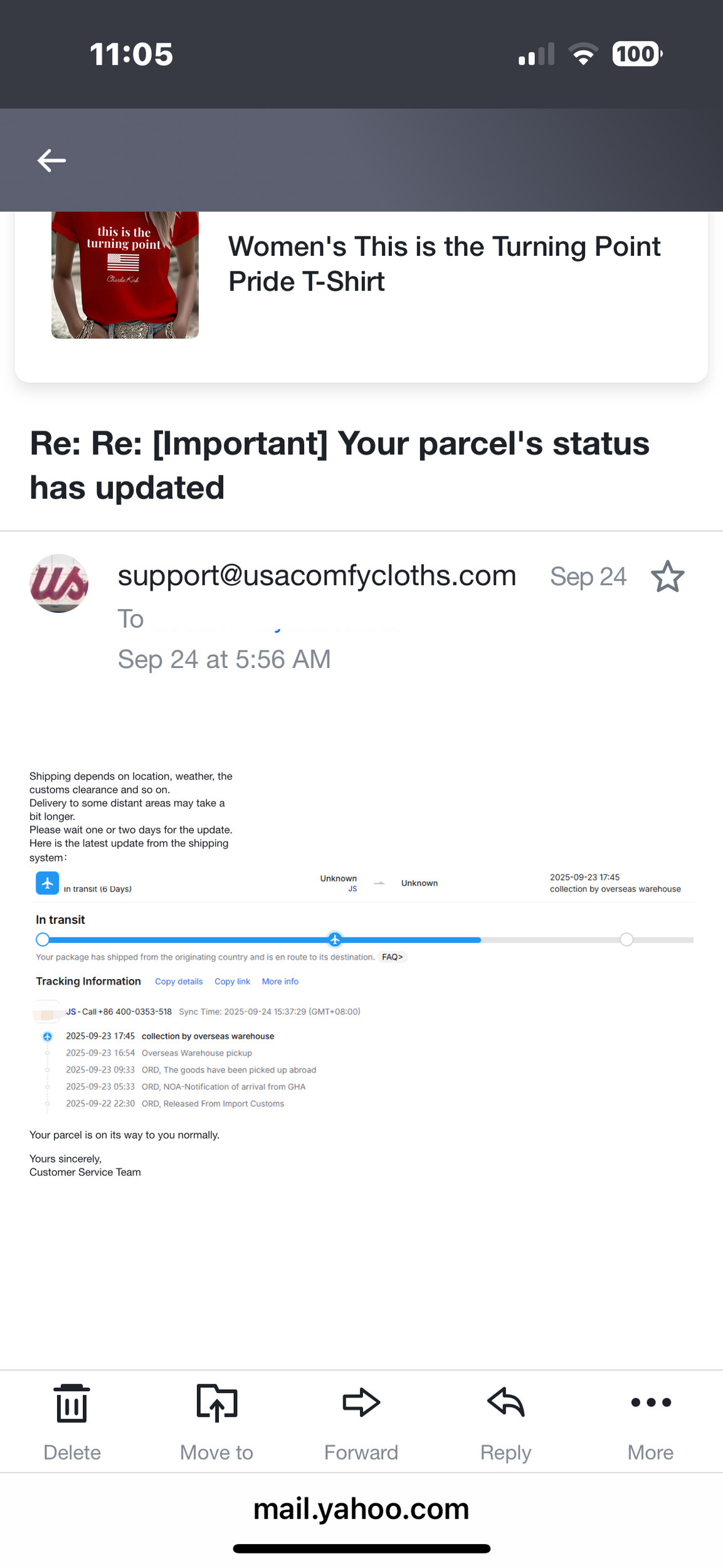Viewport: 723px width, 1568px height.
Task: Tap the FAQ> button
Action: (x=393, y=957)
